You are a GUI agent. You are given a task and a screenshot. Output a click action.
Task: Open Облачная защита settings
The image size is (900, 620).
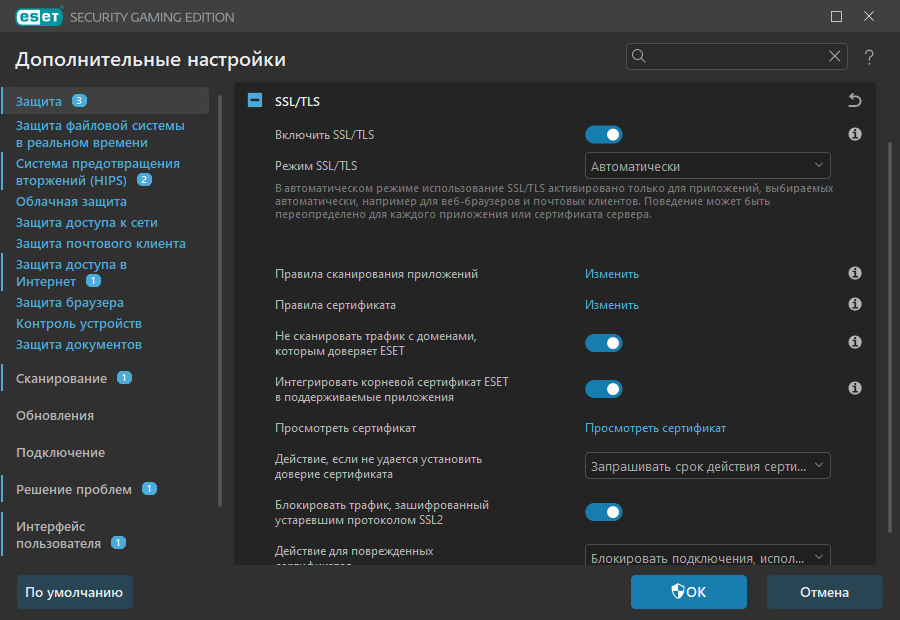71,202
